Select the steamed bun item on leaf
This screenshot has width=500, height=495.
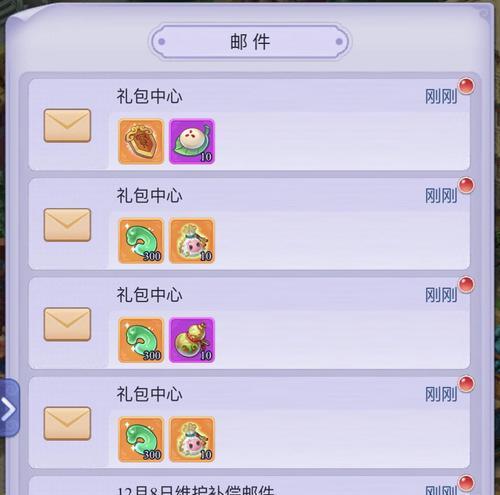click(192, 142)
